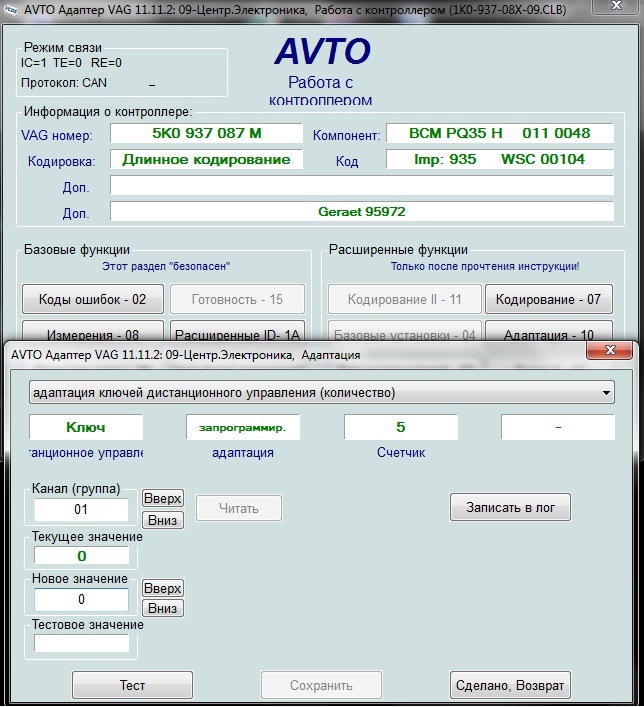644x707 pixels.
Task: Click Этот раздел "безопасен" note
Action: coord(166,266)
